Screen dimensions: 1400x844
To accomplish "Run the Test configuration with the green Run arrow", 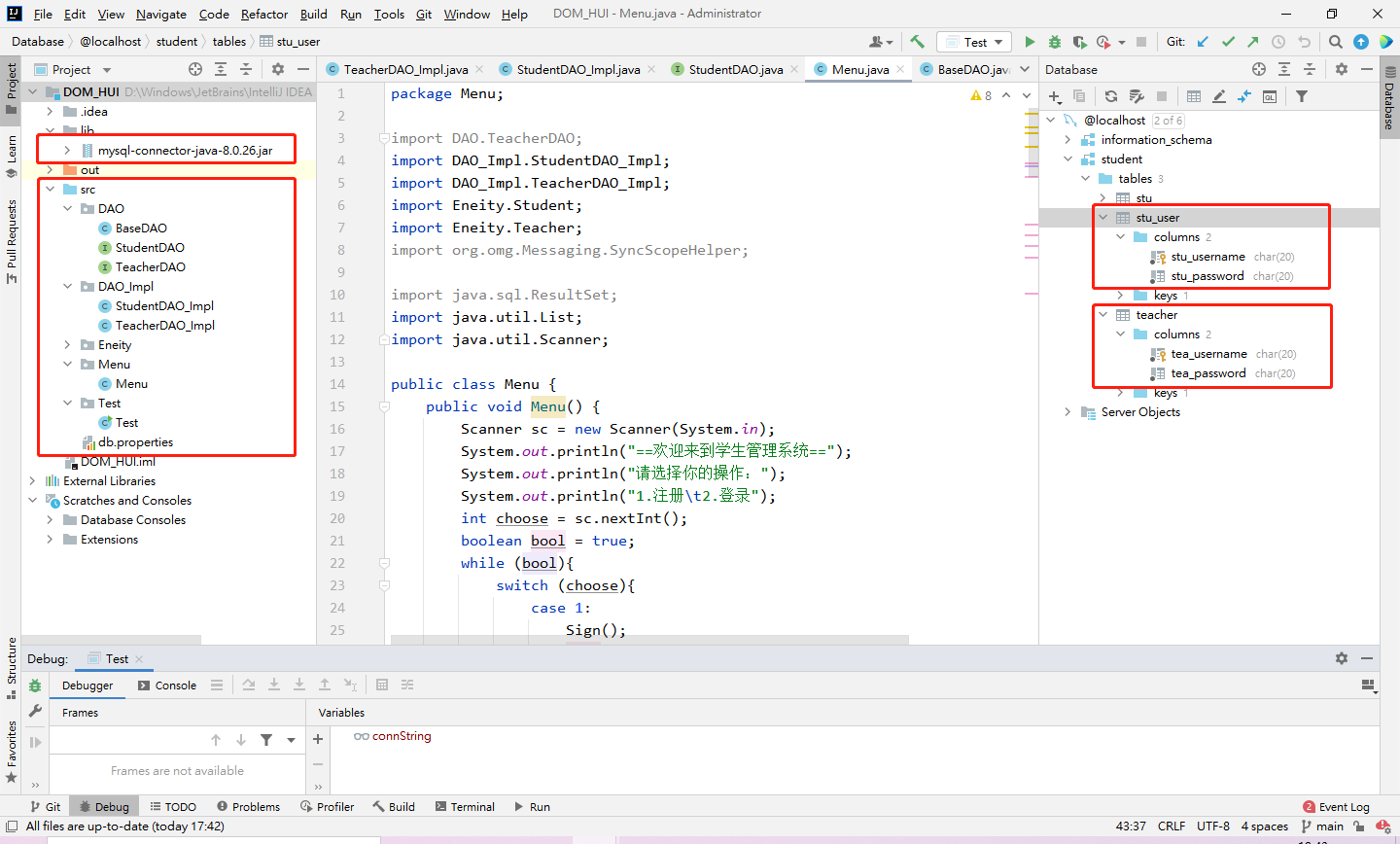I will click(1032, 41).
